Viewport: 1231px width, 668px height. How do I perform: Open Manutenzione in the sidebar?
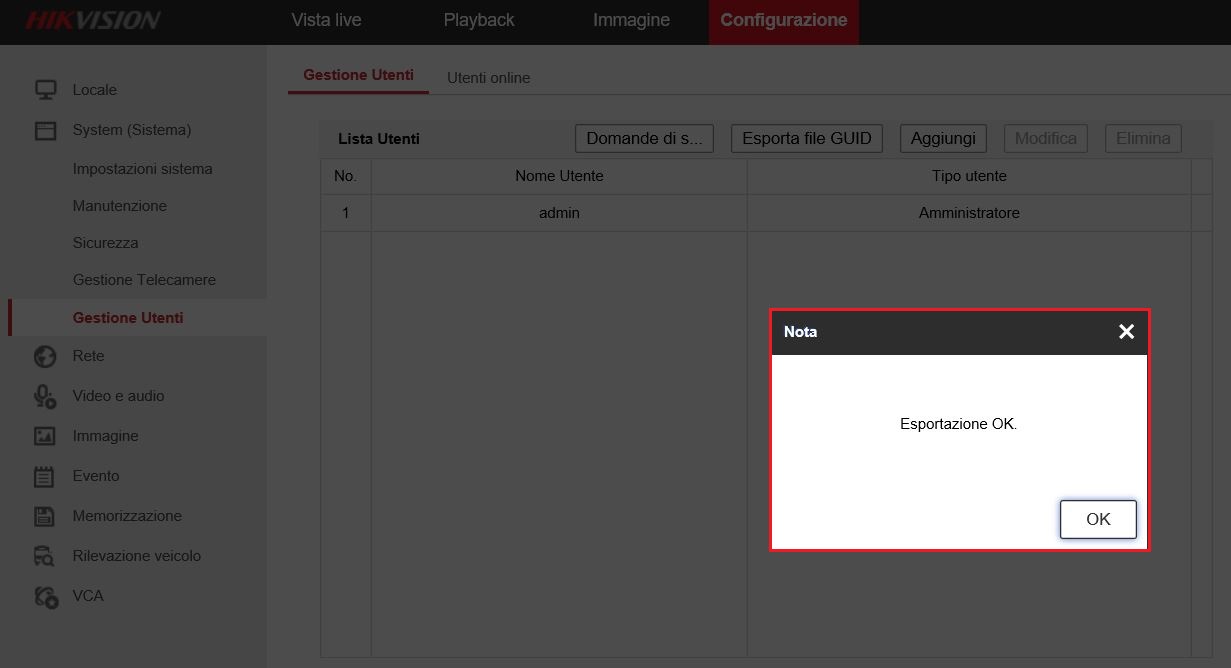(x=120, y=206)
